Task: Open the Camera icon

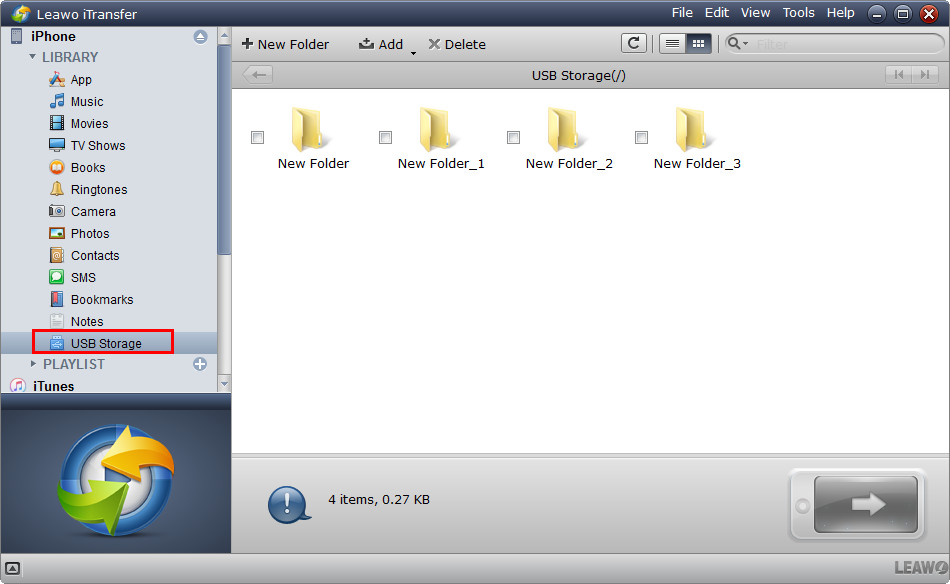Action: pyautogui.click(x=57, y=211)
